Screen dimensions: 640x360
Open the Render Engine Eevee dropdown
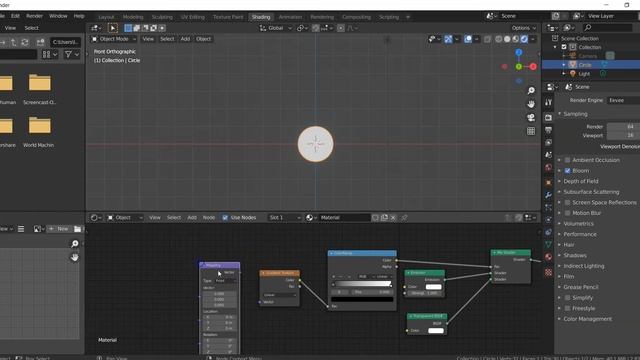[623, 100]
